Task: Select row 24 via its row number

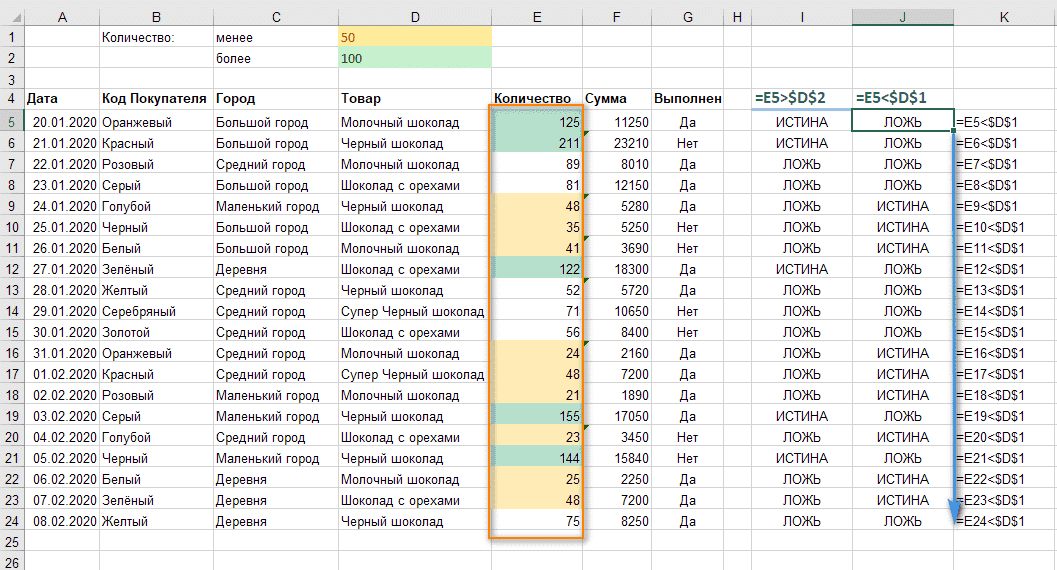Action: point(11,521)
